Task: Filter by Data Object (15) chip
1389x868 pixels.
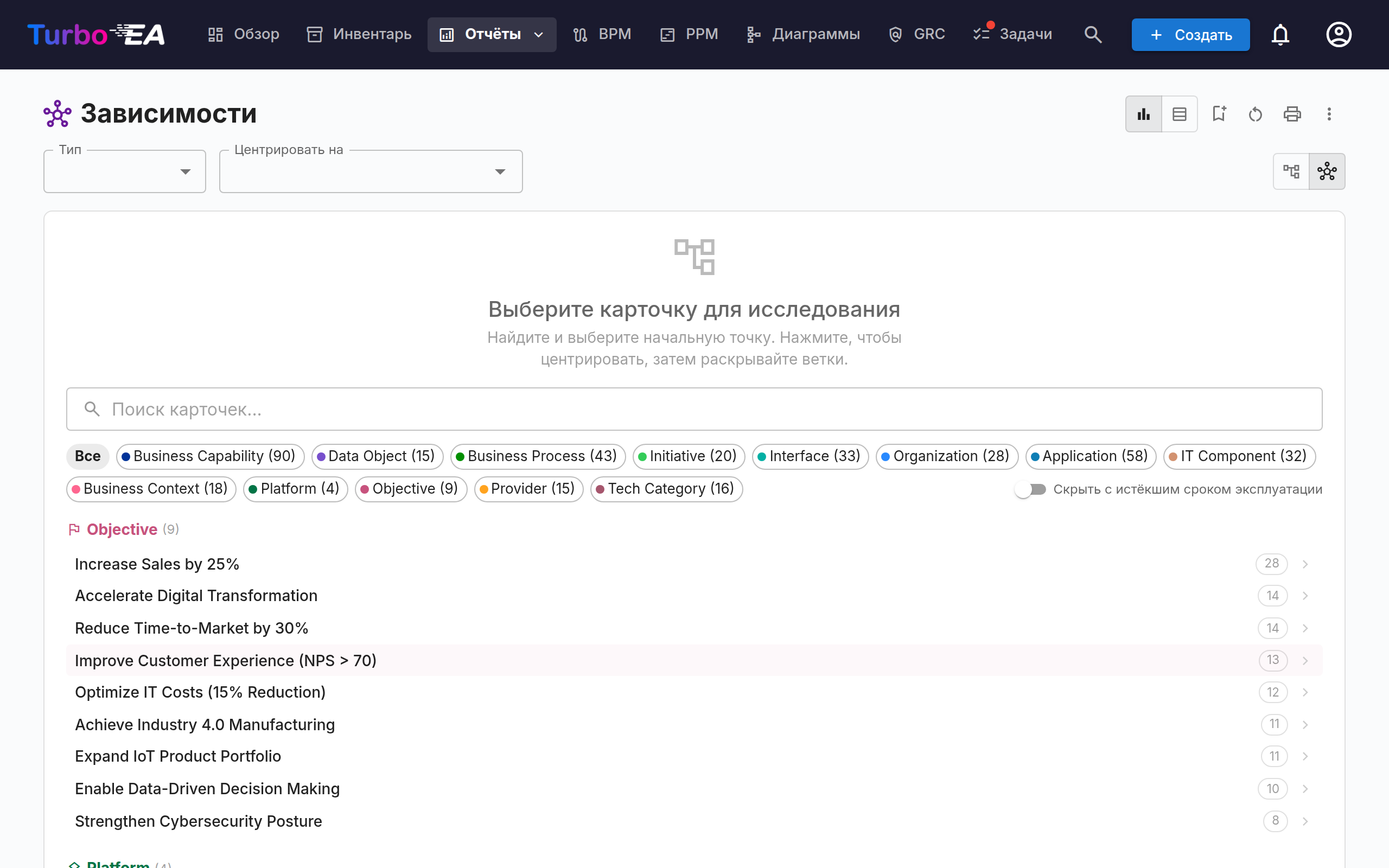Action: [x=377, y=456]
